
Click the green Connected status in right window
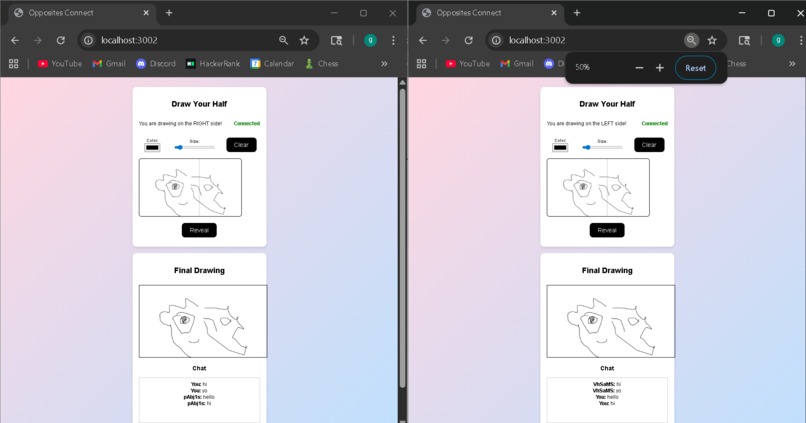654,123
